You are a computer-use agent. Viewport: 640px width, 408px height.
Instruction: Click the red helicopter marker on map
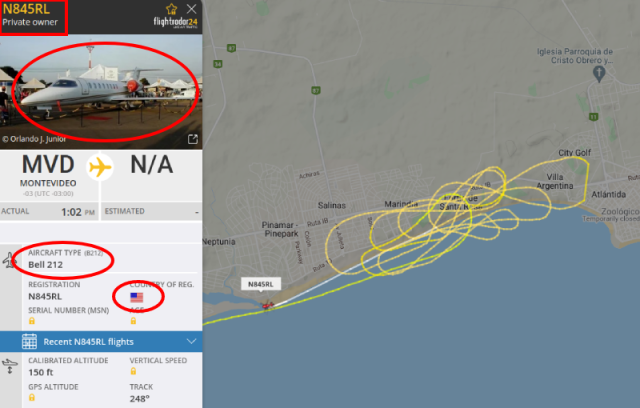click(x=267, y=305)
